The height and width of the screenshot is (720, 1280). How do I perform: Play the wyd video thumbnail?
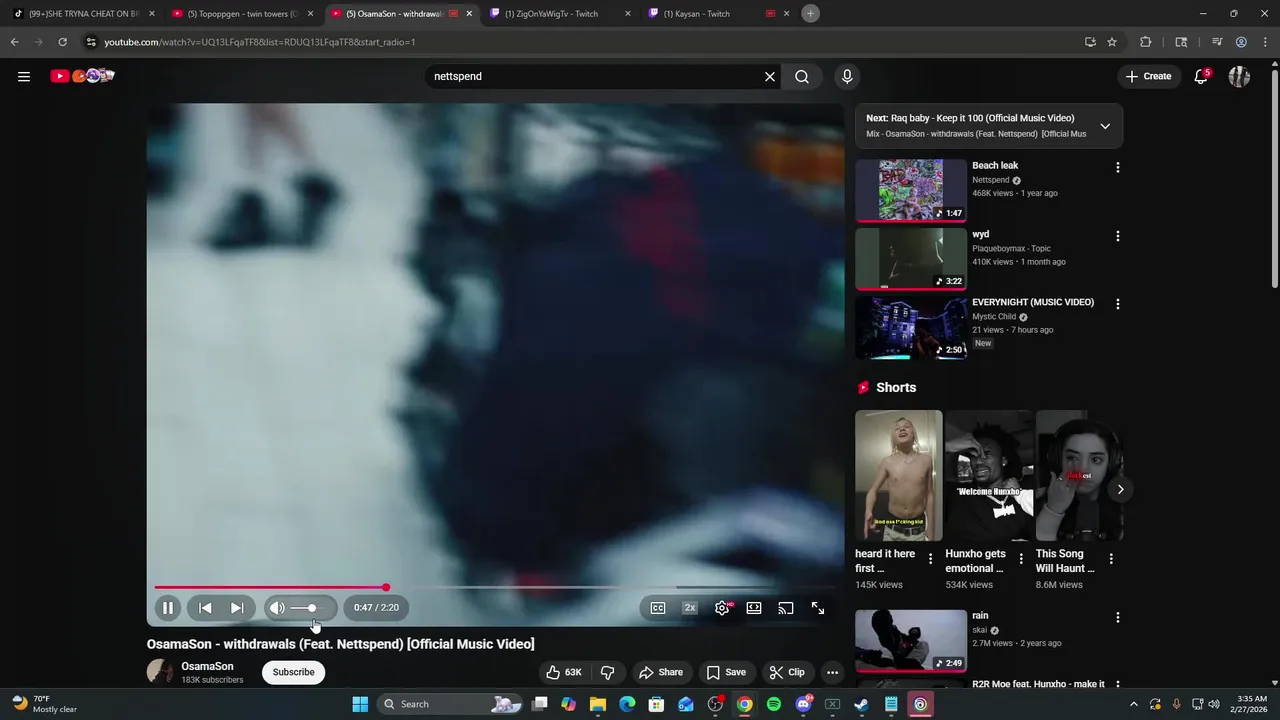click(x=911, y=258)
